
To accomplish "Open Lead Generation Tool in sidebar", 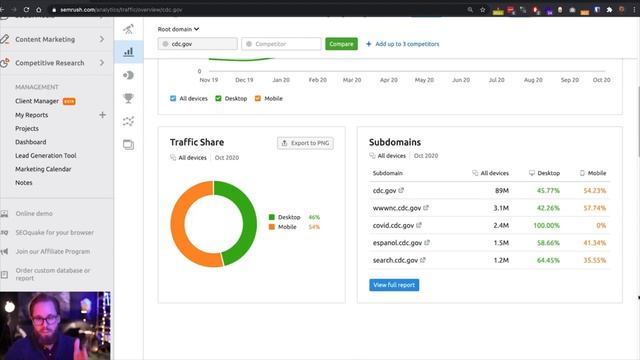I will [x=46, y=156].
